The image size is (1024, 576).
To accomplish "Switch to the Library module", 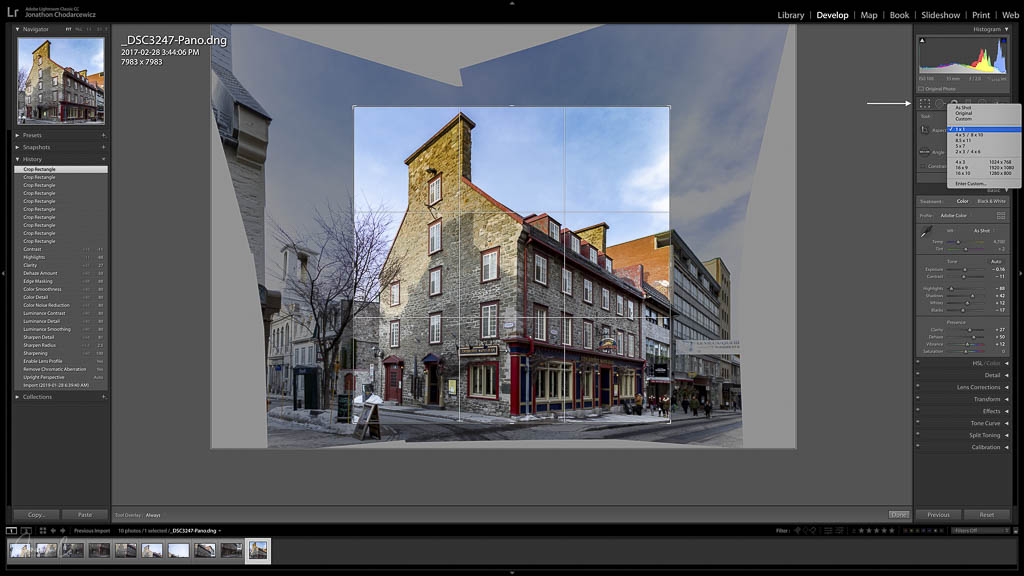I will pyautogui.click(x=790, y=15).
